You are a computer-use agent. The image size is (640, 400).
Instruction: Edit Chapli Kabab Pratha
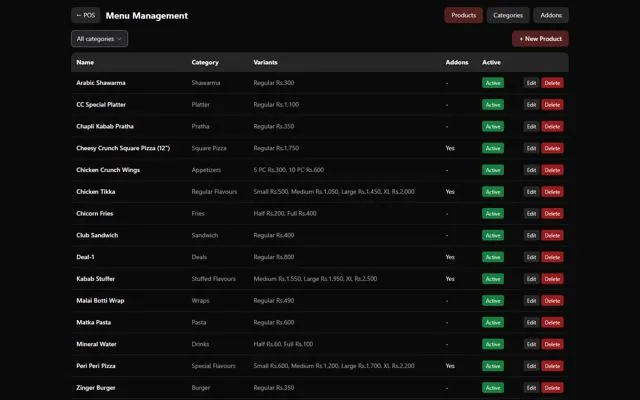(531, 127)
